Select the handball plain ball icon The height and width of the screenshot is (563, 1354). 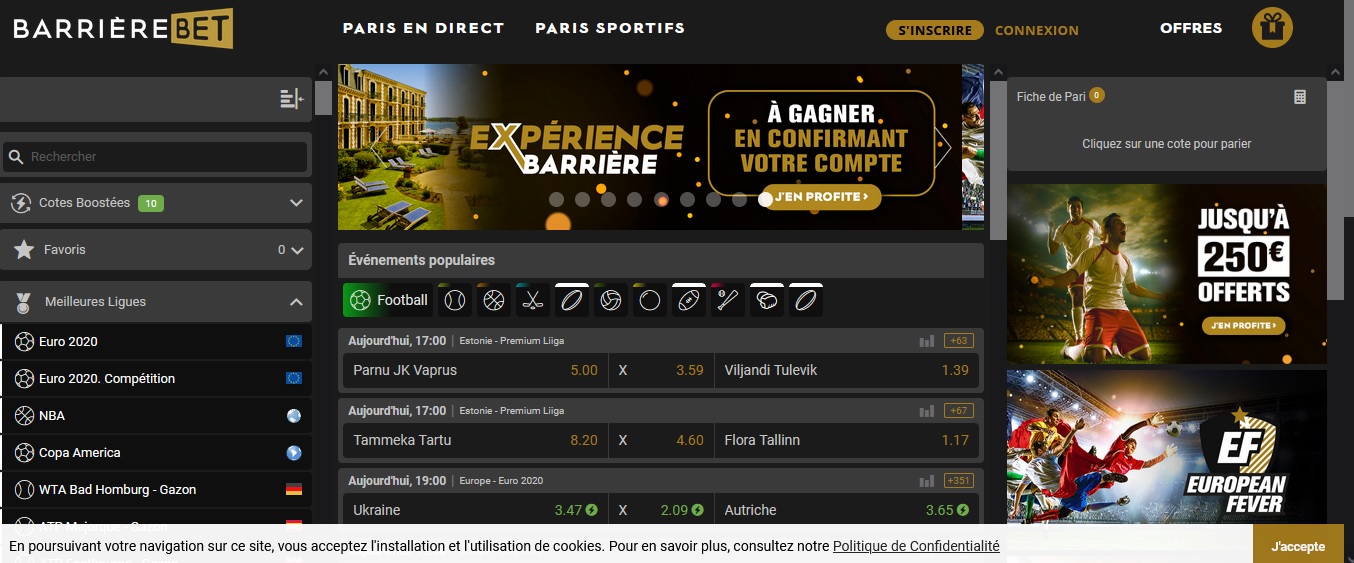coord(650,300)
